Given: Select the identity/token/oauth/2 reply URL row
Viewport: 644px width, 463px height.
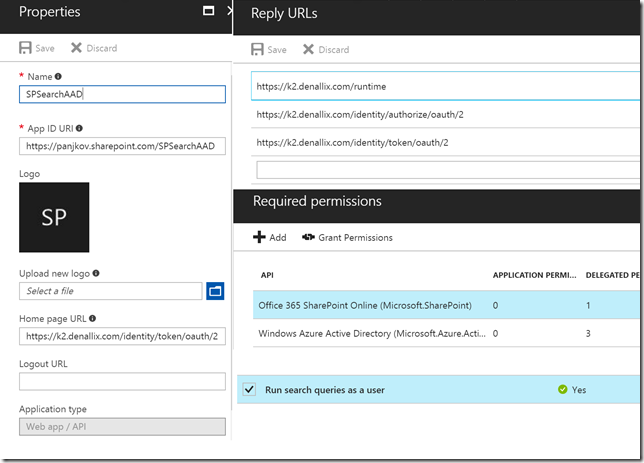Looking at the screenshot, I should click(446, 142).
